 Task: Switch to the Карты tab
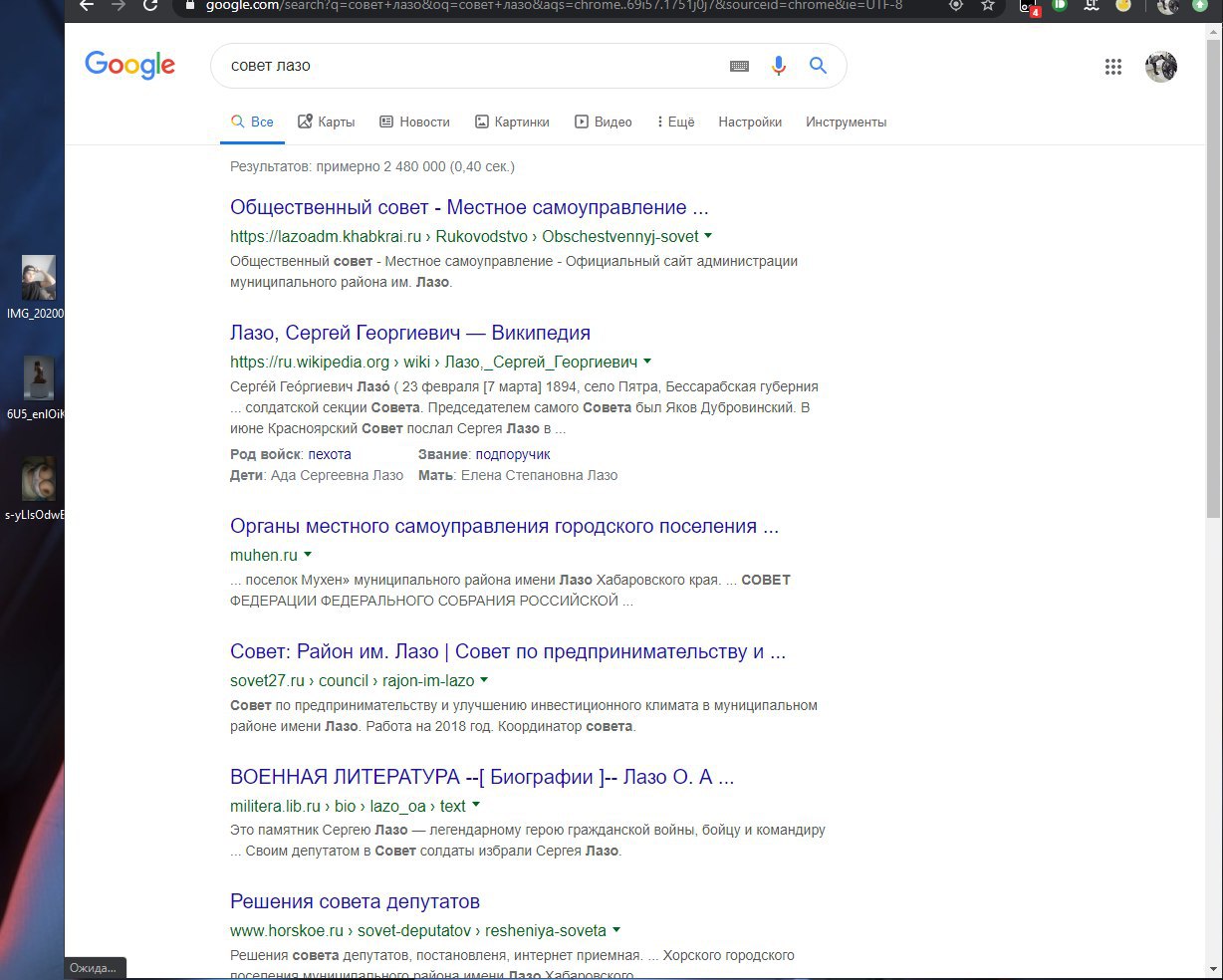tap(326, 122)
